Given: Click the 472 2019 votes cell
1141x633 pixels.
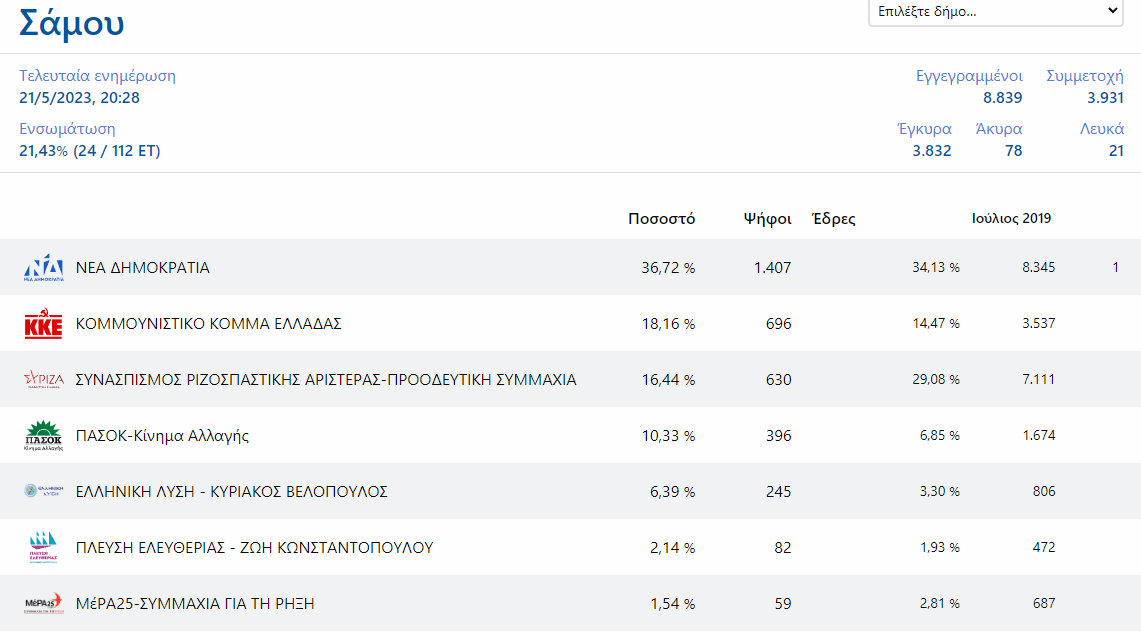Looking at the screenshot, I should pyautogui.click(x=1044, y=548).
